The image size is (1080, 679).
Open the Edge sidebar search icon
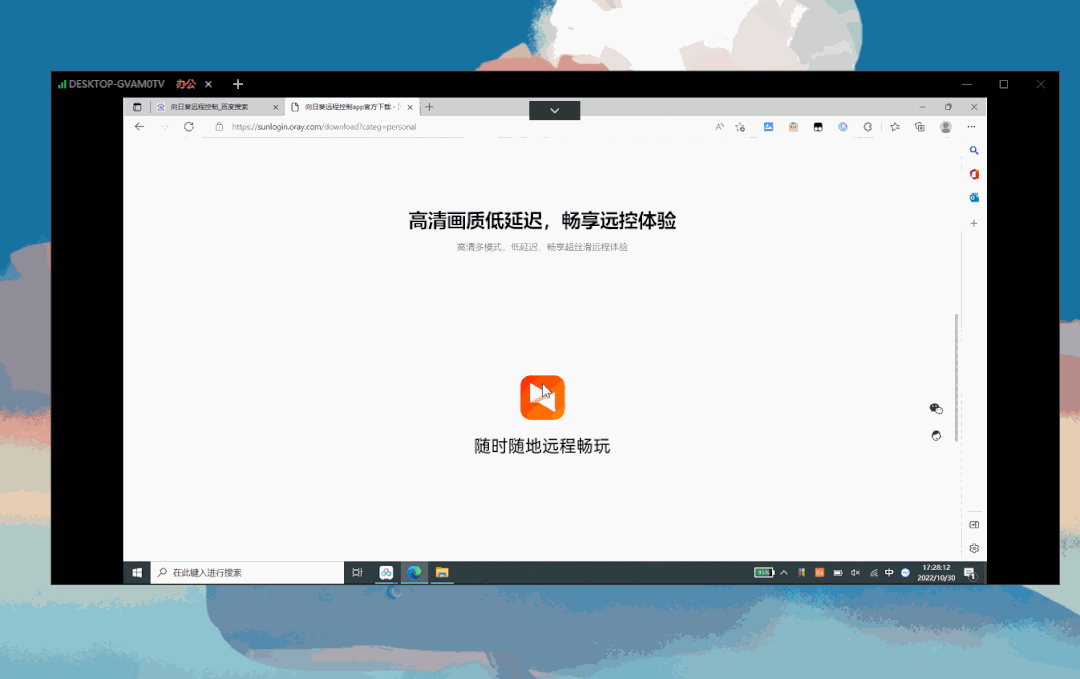coord(974,150)
